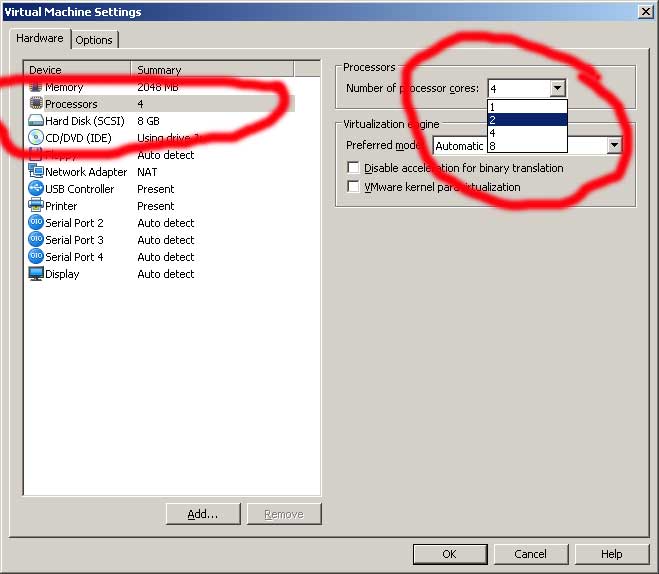659x574 pixels.
Task: Open the processor cores dropdown arrow
Action: [558, 89]
